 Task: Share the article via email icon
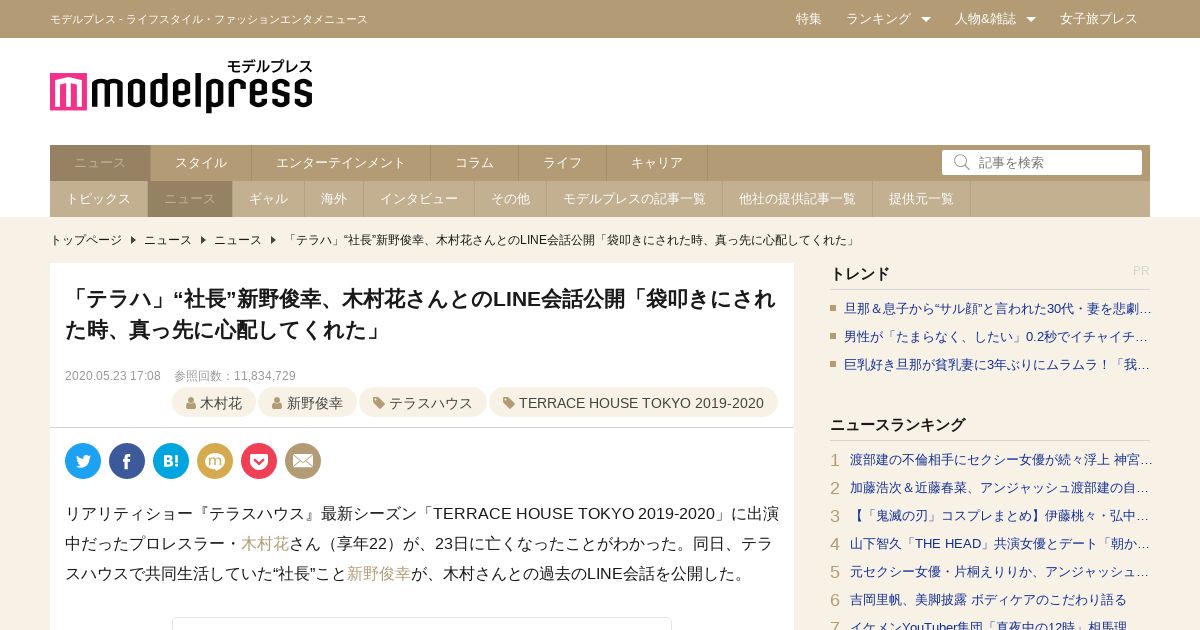[303, 461]
